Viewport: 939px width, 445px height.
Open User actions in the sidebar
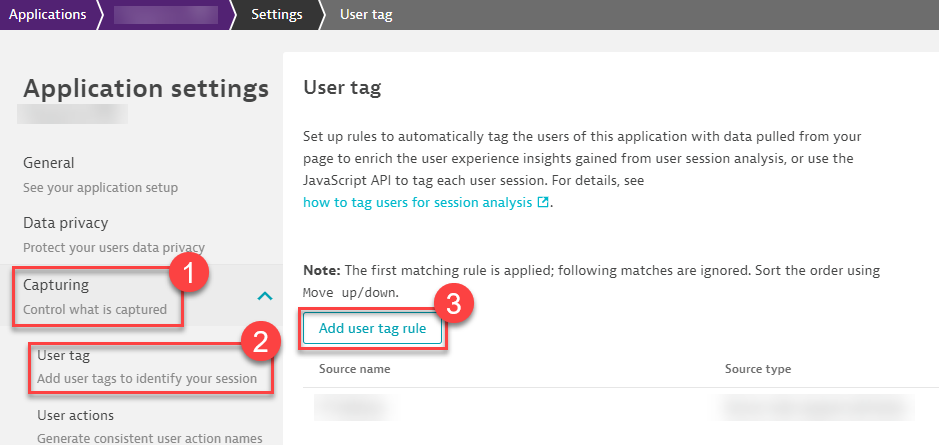click(x=75, y=415)
